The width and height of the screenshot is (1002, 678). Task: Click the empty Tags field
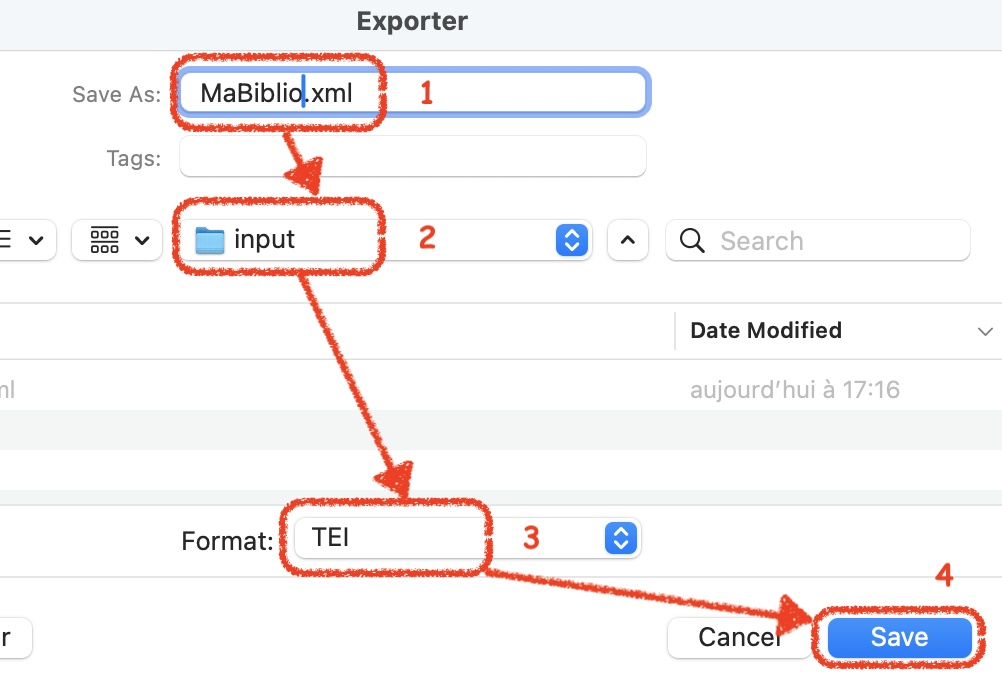[x=412, y=157]
